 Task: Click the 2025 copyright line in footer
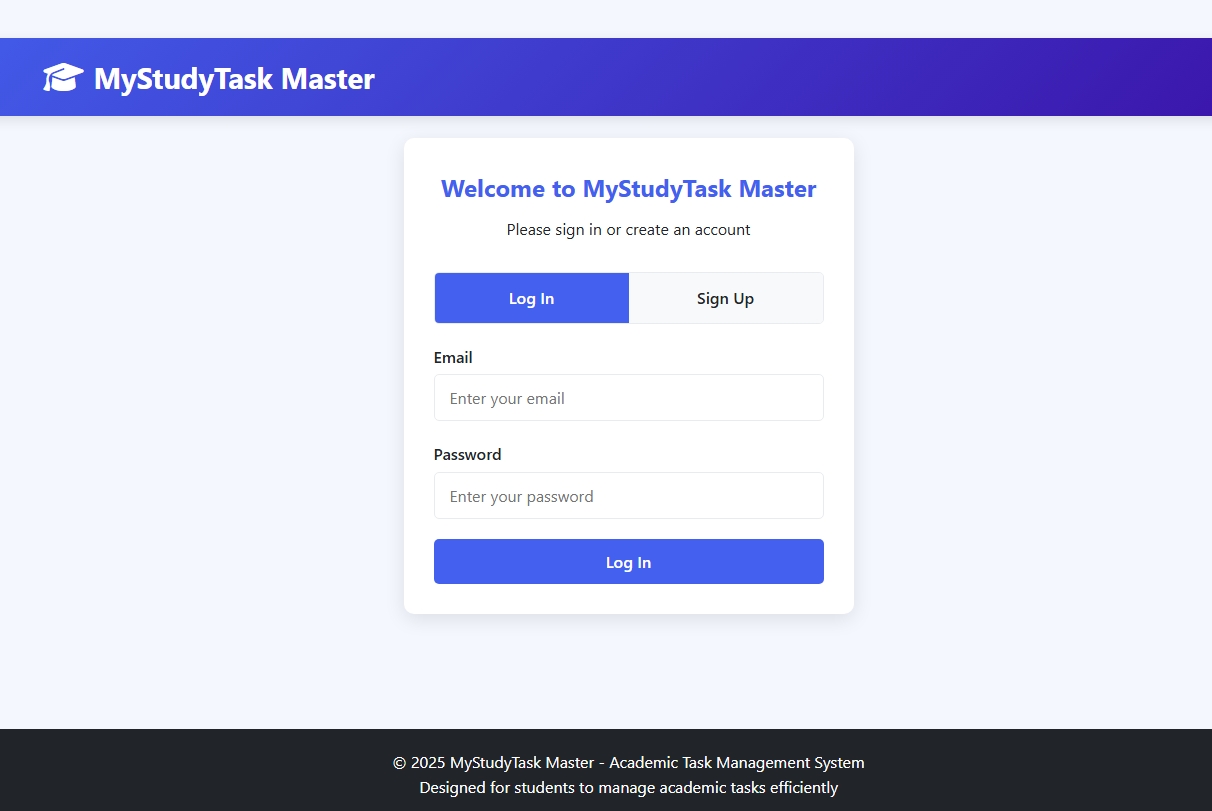(628, 762)
